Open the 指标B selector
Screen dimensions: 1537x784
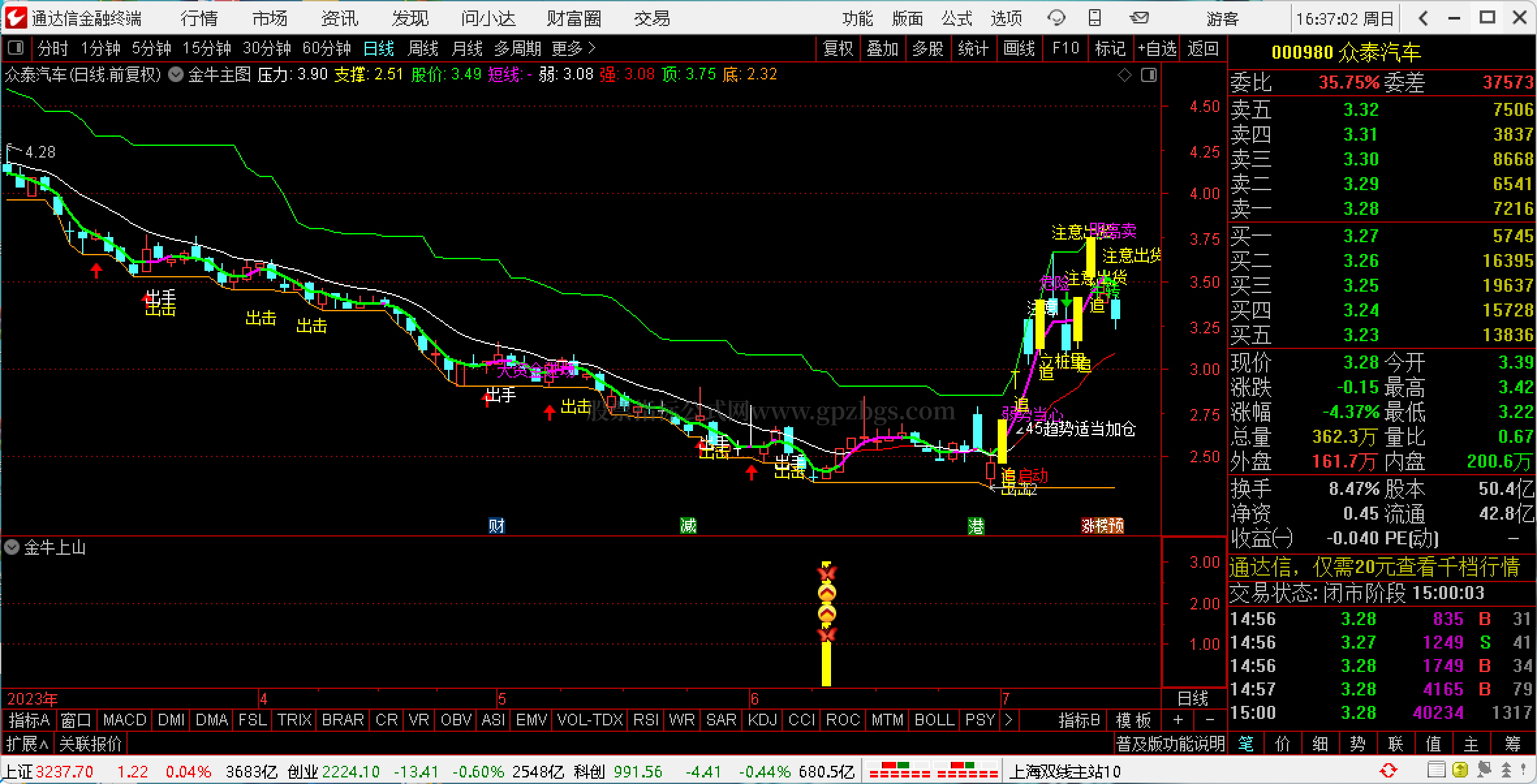[x=1079, y=720]
